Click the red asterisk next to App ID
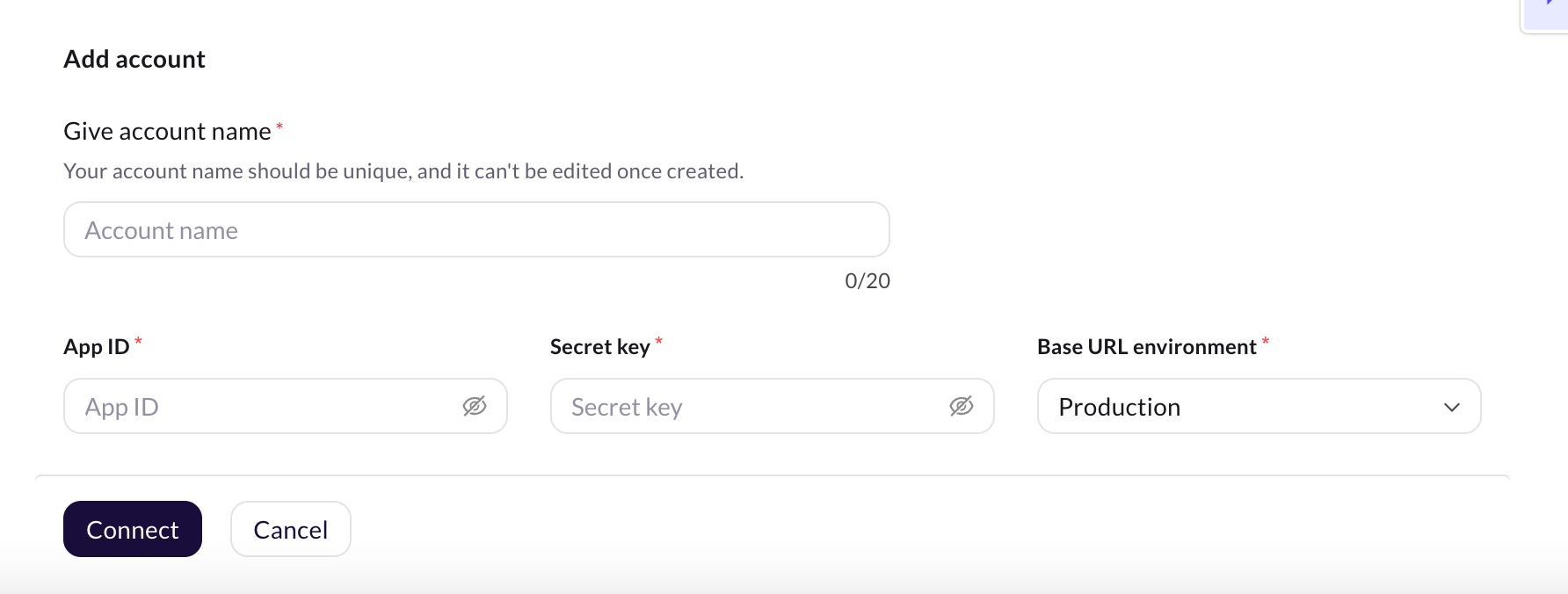 pyautogui.click(x=138, y=342)
